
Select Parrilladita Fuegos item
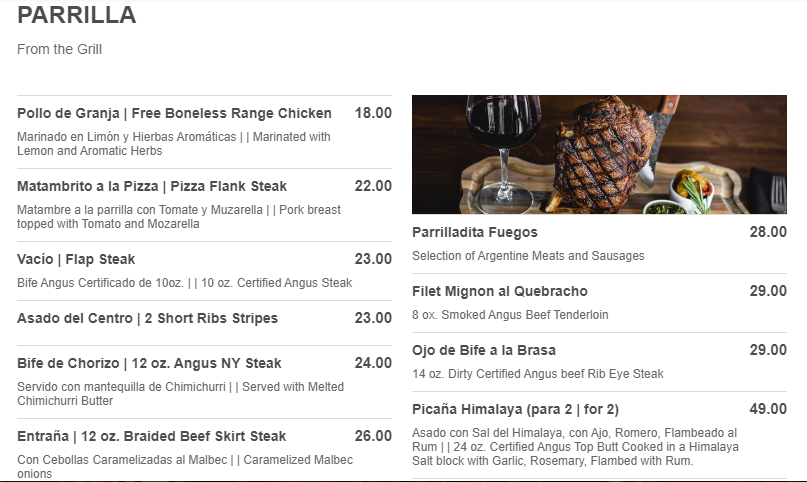pyautogui.click(x=475, y=232)
